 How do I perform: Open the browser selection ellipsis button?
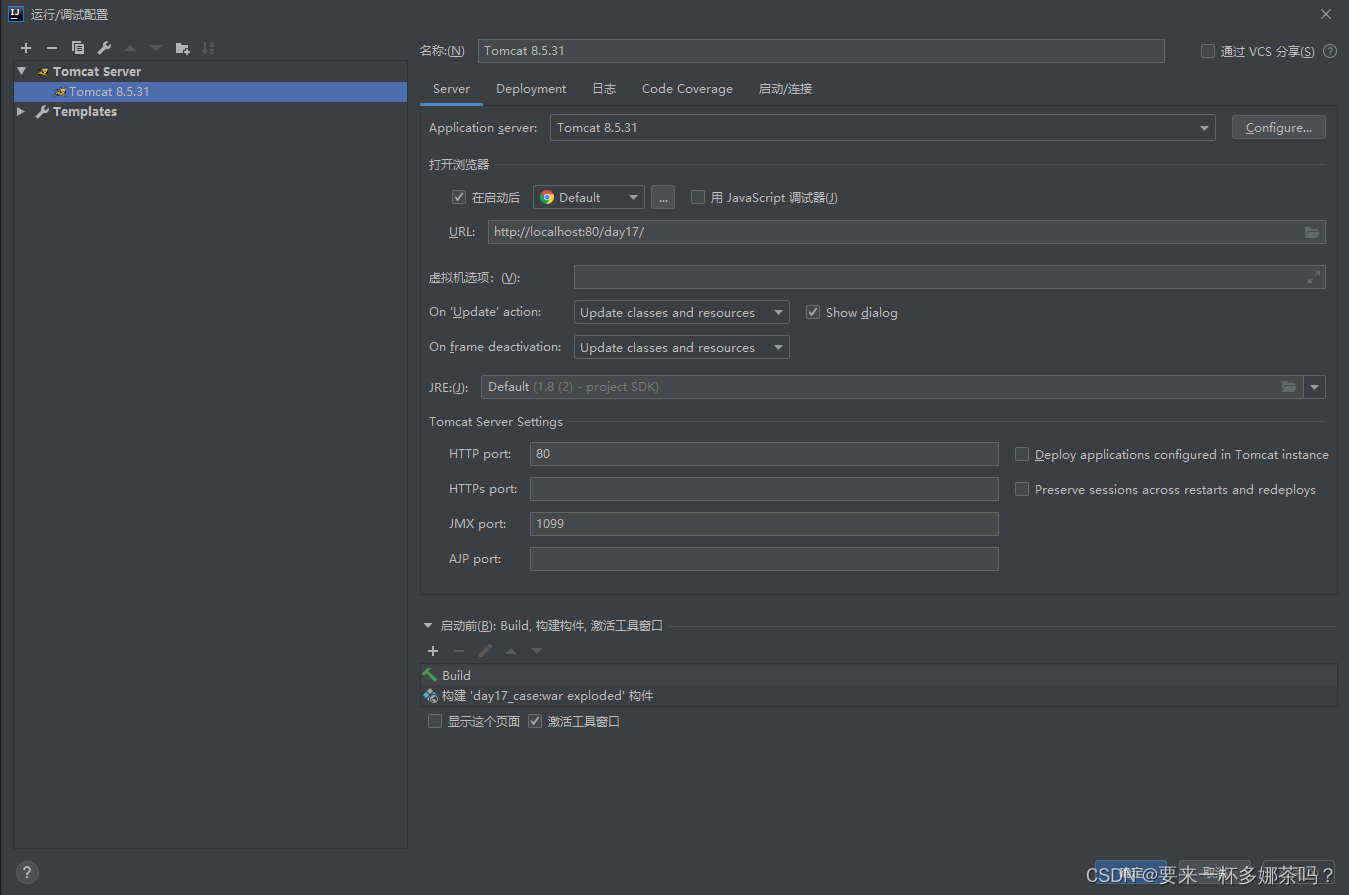click(663, 197)
